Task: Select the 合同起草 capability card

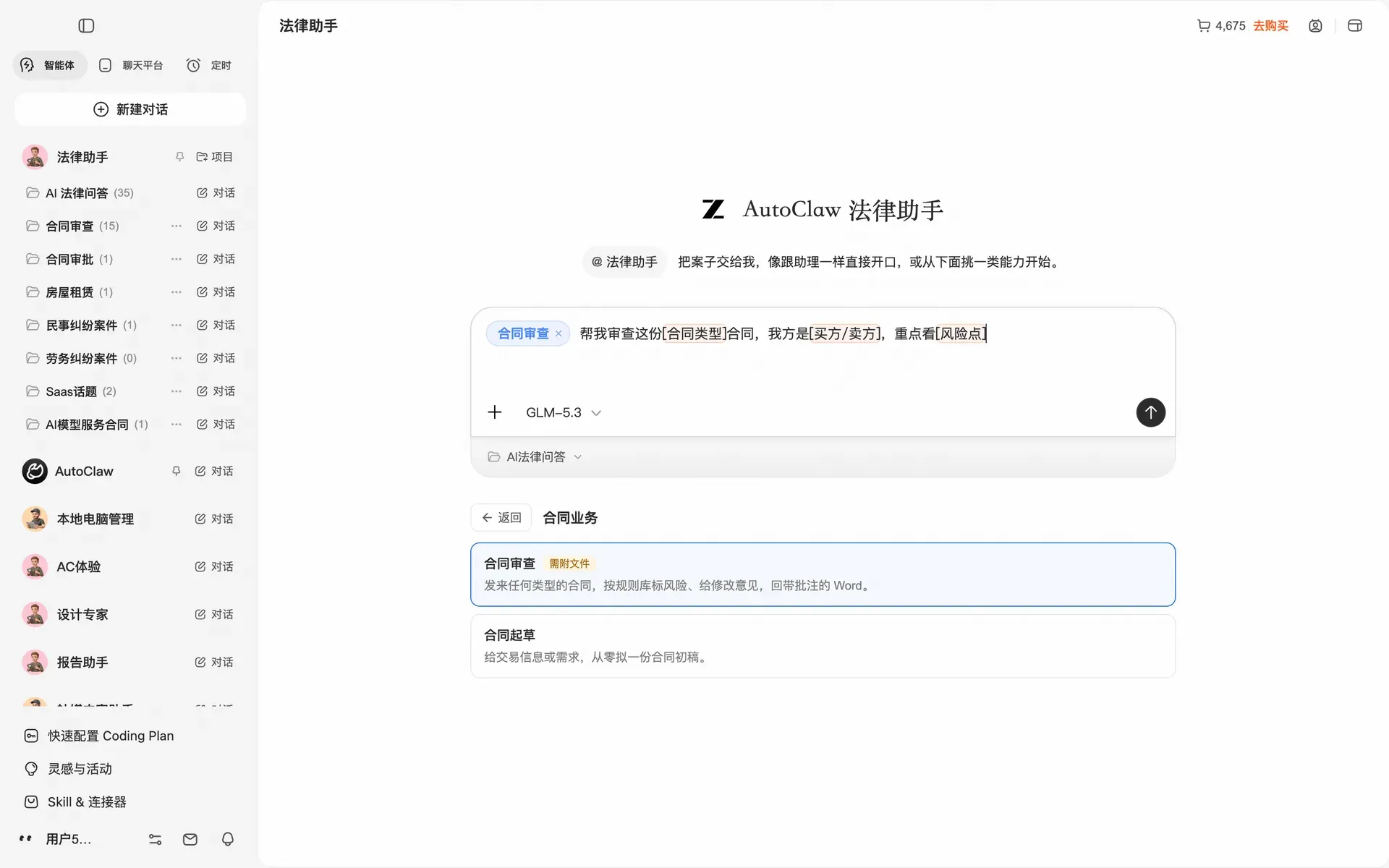Action: point(823,646)
